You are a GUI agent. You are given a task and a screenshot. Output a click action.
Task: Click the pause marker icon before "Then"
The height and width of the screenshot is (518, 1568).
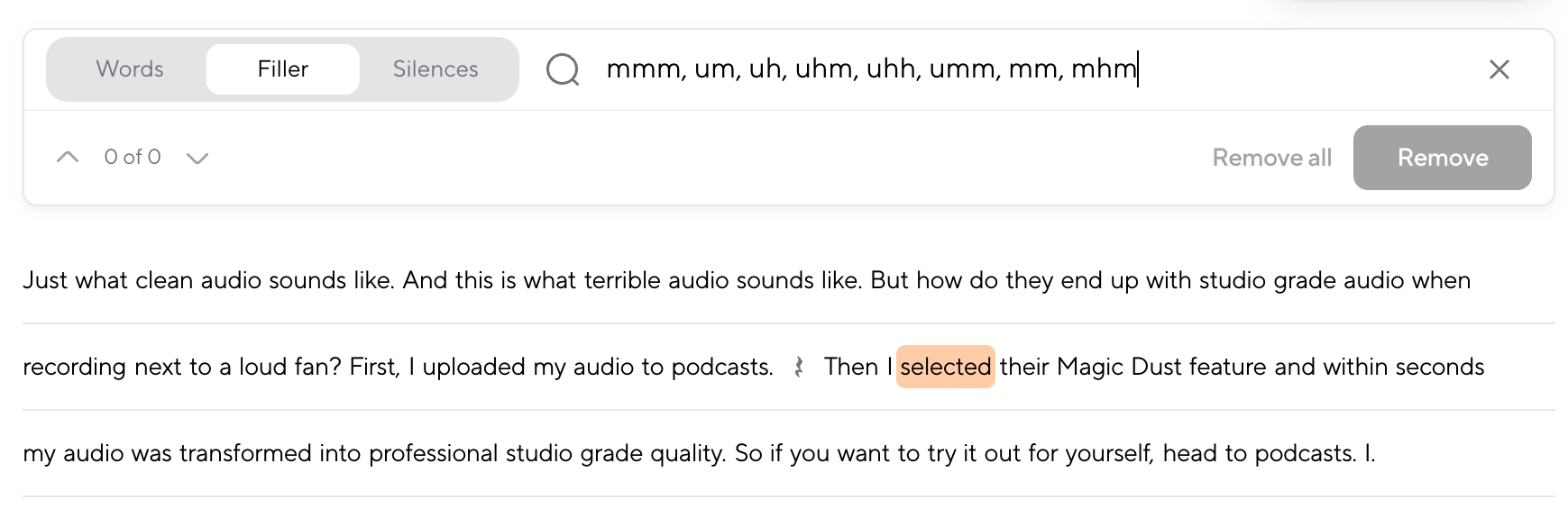tap(799, 367)
